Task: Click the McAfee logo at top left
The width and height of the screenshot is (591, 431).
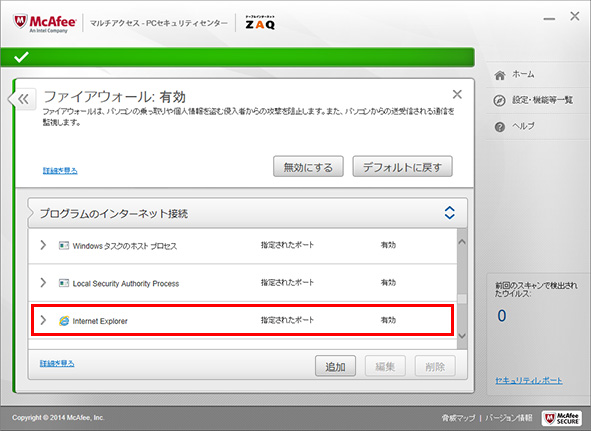Action: (44, 23)
